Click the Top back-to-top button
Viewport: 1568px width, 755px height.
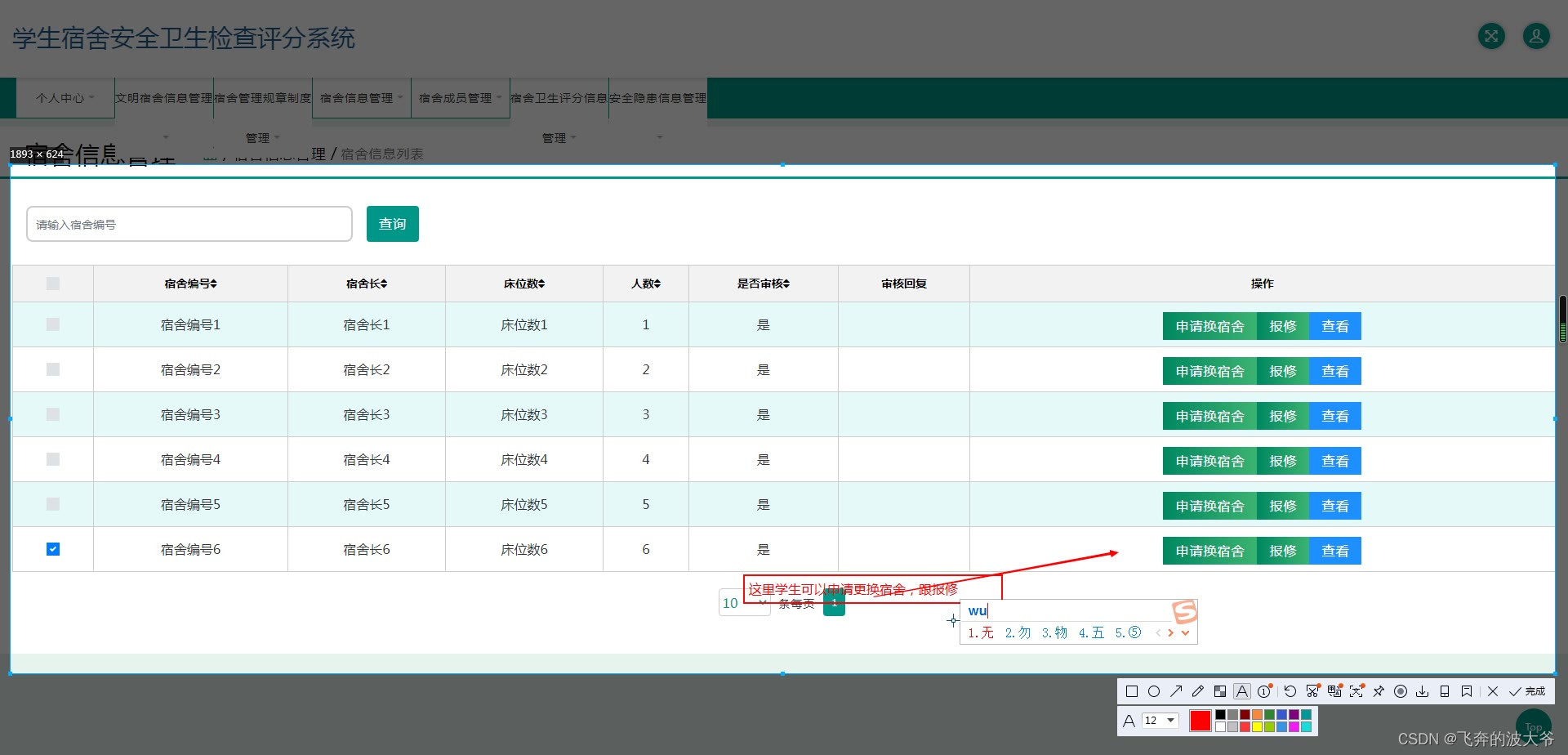(x=1534, y=727)
